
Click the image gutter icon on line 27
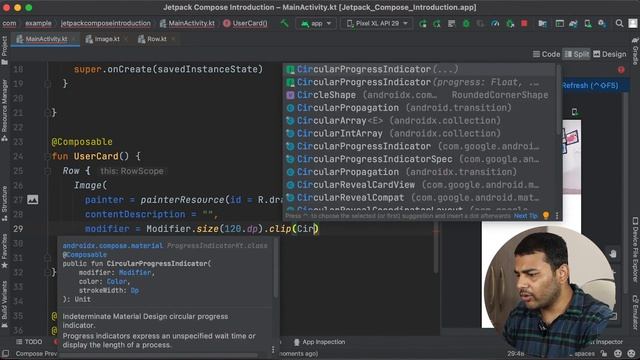tap(33, 200)
